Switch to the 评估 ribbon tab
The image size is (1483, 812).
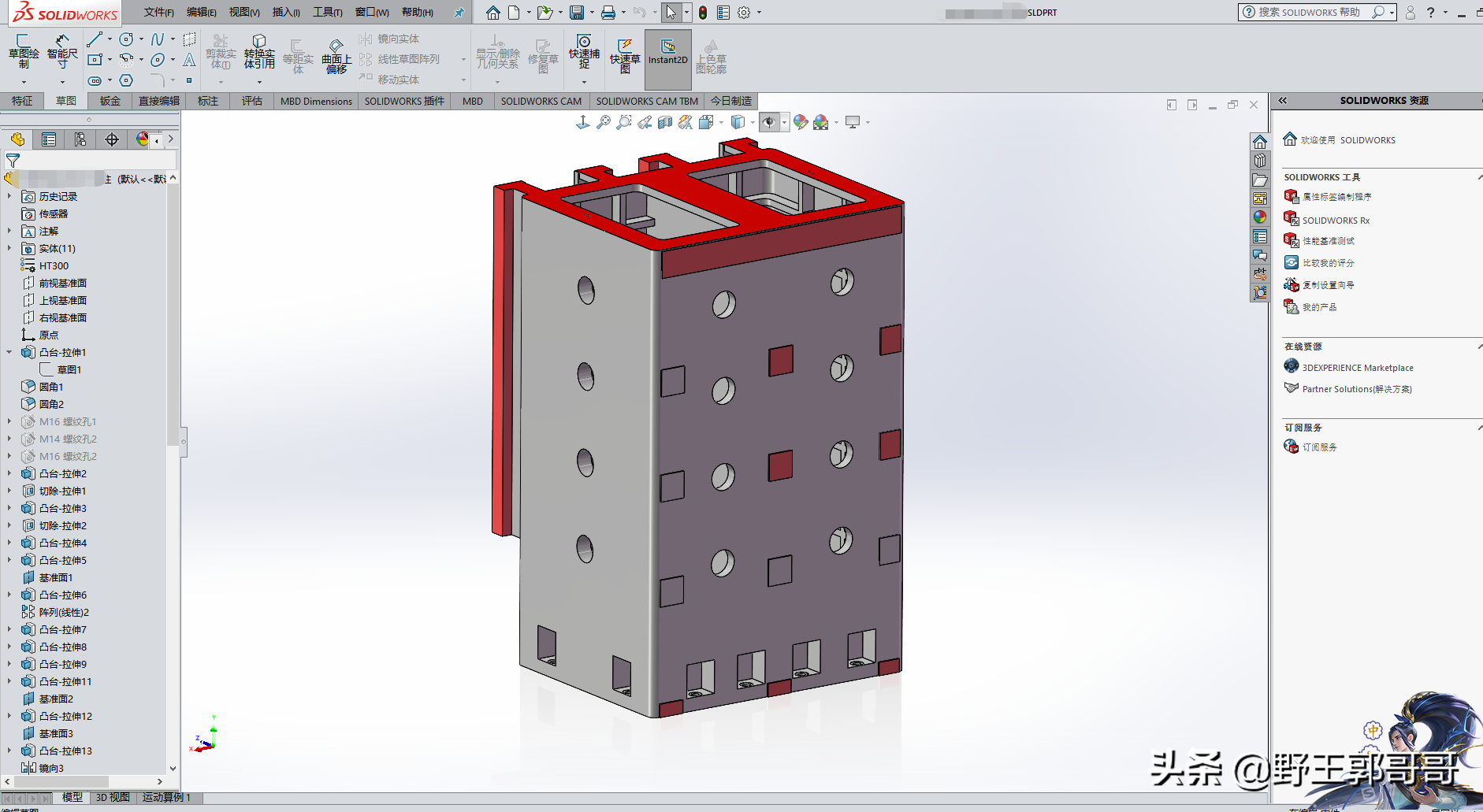(x=252, y=101)
